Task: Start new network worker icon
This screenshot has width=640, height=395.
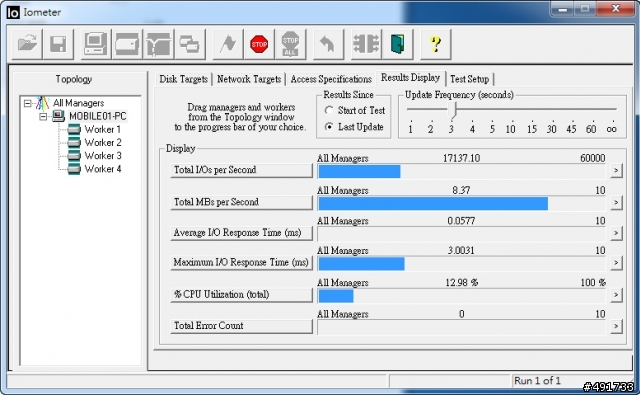Action: pyautogui.click(x=158, y=44)
